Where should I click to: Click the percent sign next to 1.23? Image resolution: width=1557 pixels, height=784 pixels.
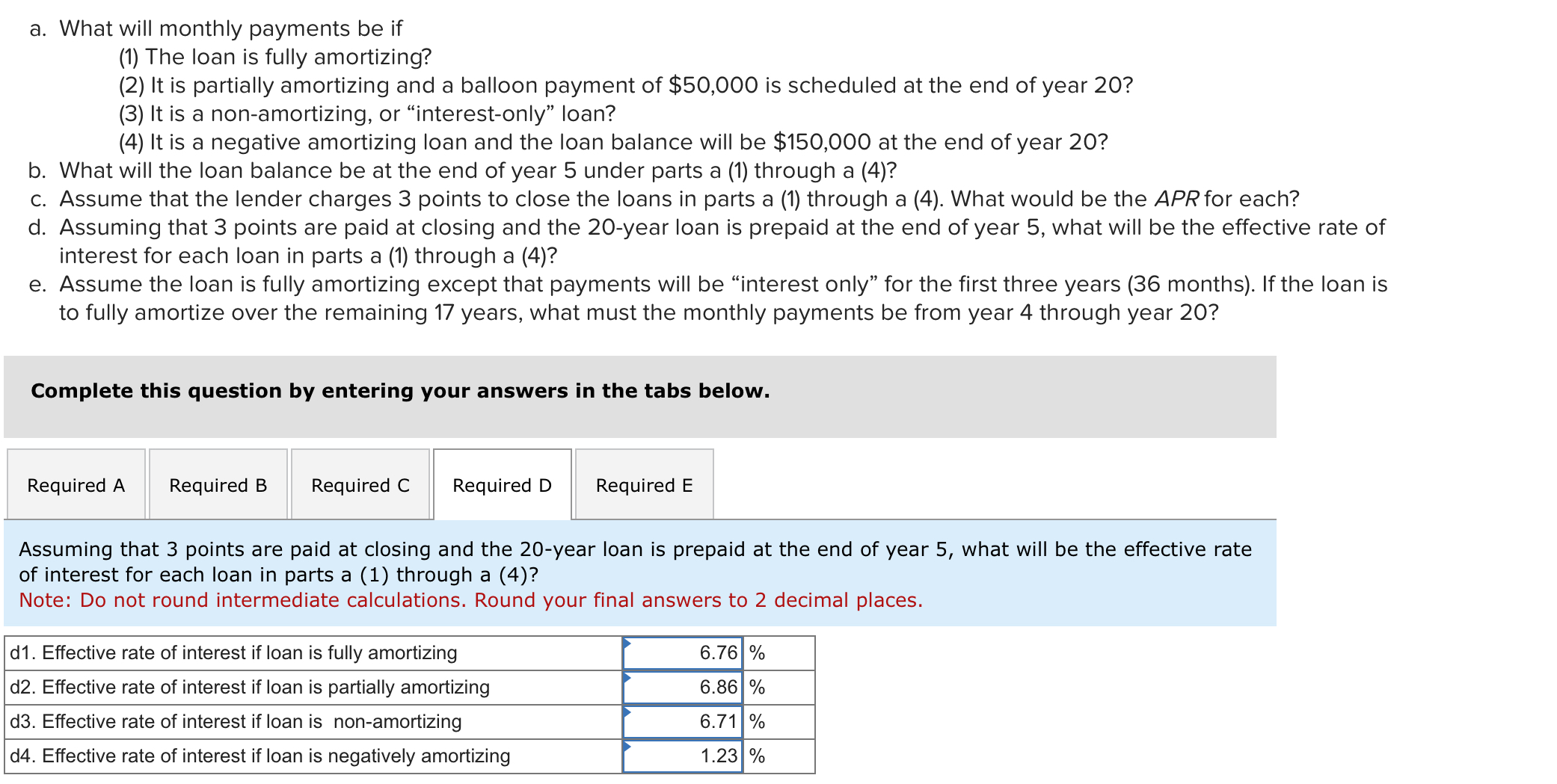[758, 756]
